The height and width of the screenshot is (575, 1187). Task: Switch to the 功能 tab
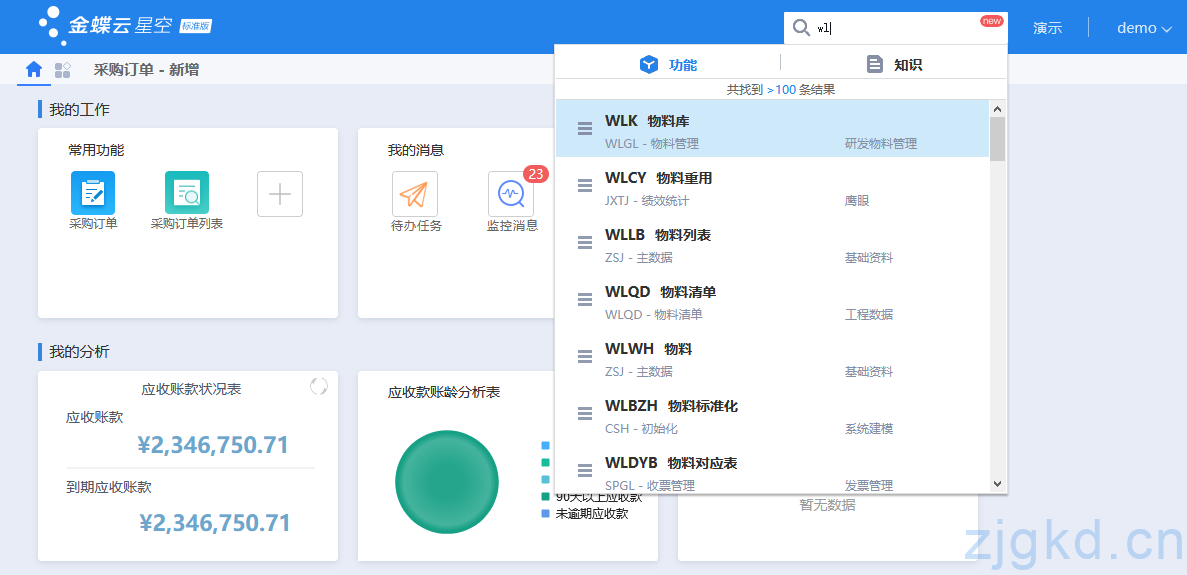pyautogui.click(x=668, y=65)
